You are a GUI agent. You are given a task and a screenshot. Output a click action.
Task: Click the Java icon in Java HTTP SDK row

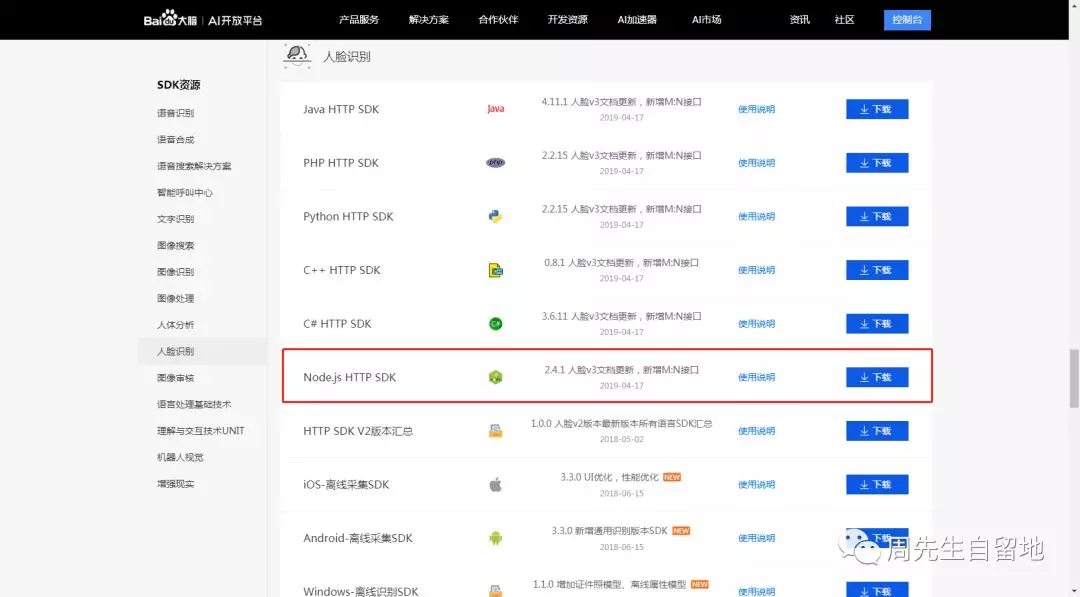pyautogui.click(x=495, y=109)
